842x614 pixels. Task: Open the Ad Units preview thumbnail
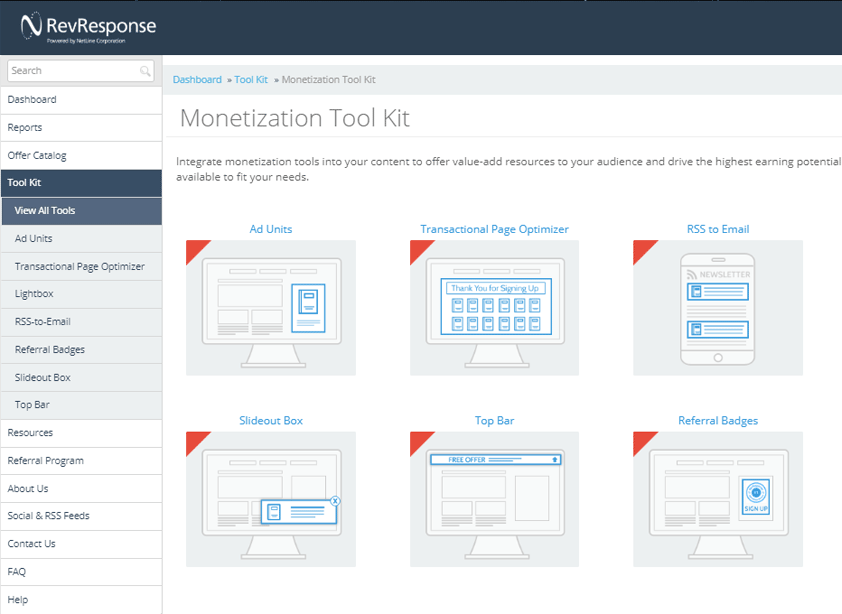(271, 307)
